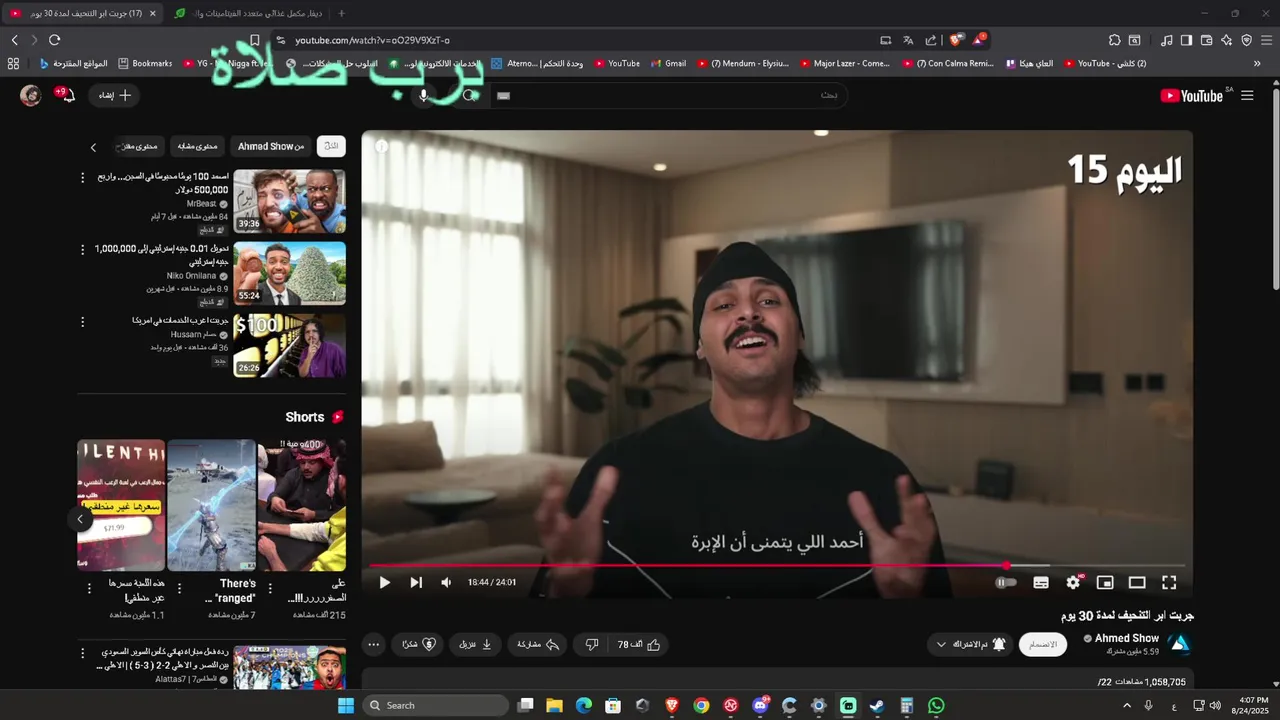Viewport: 1280px width, 720px height.
Task: Open the 'Major Lazer - Come...' bookmark
Action: (844, 63)
